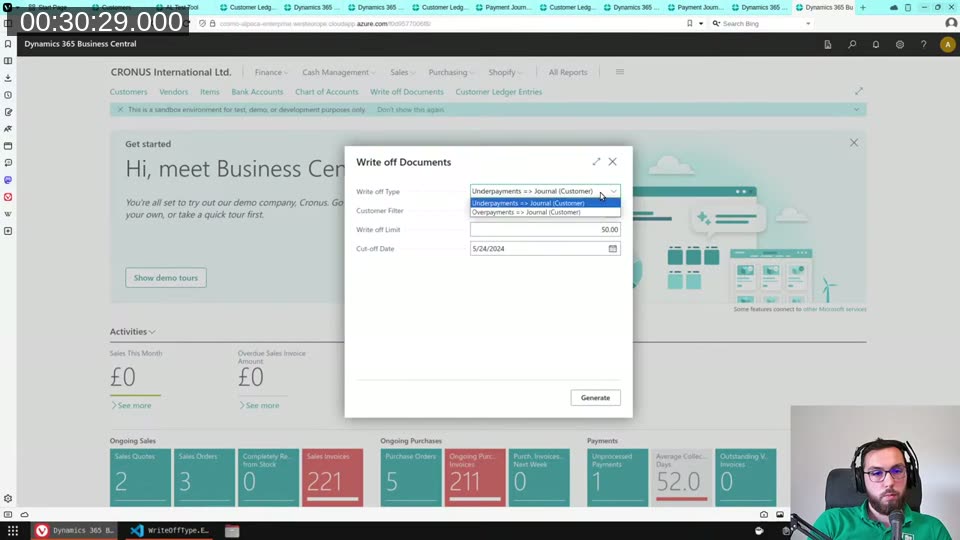
Task: Expand the sandbox notification chevron
Action: 856,110
